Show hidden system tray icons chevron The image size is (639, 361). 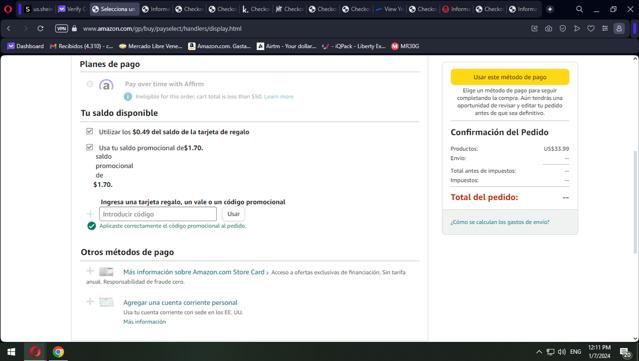539,352
